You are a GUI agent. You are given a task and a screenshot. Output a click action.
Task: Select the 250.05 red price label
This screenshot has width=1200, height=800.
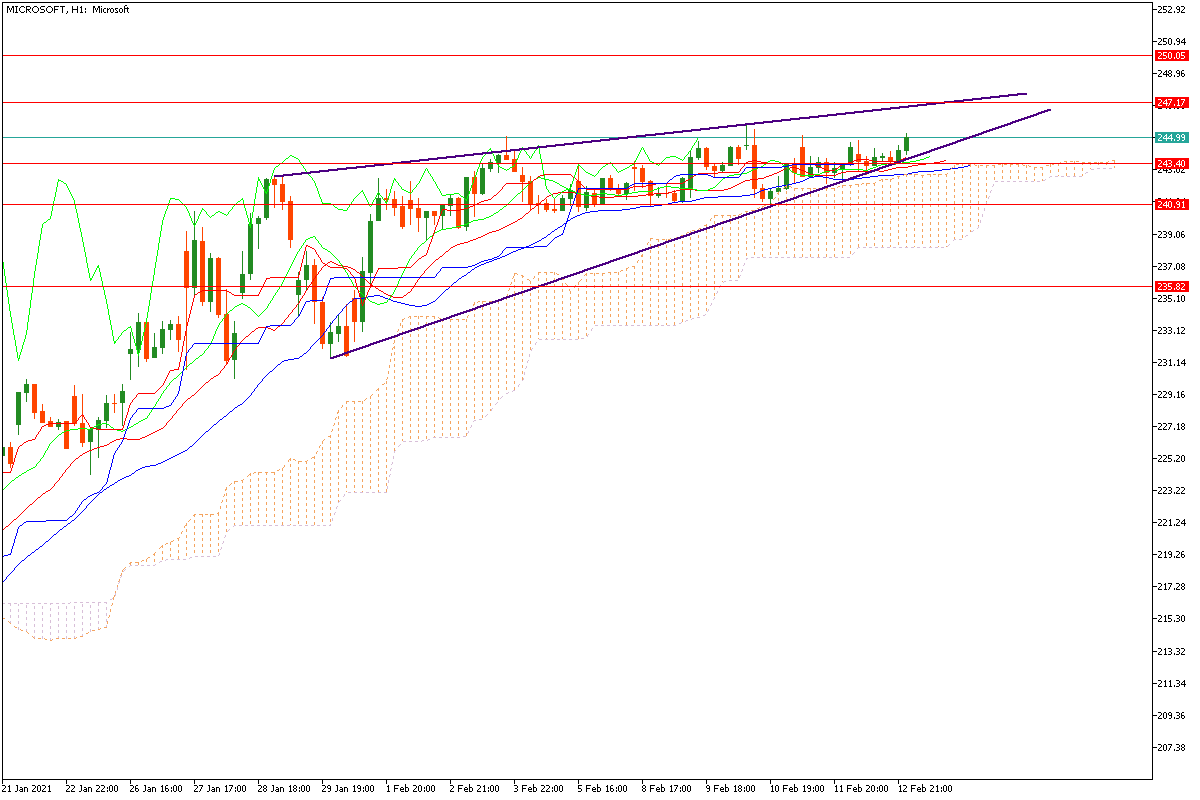click(1170, 56)
